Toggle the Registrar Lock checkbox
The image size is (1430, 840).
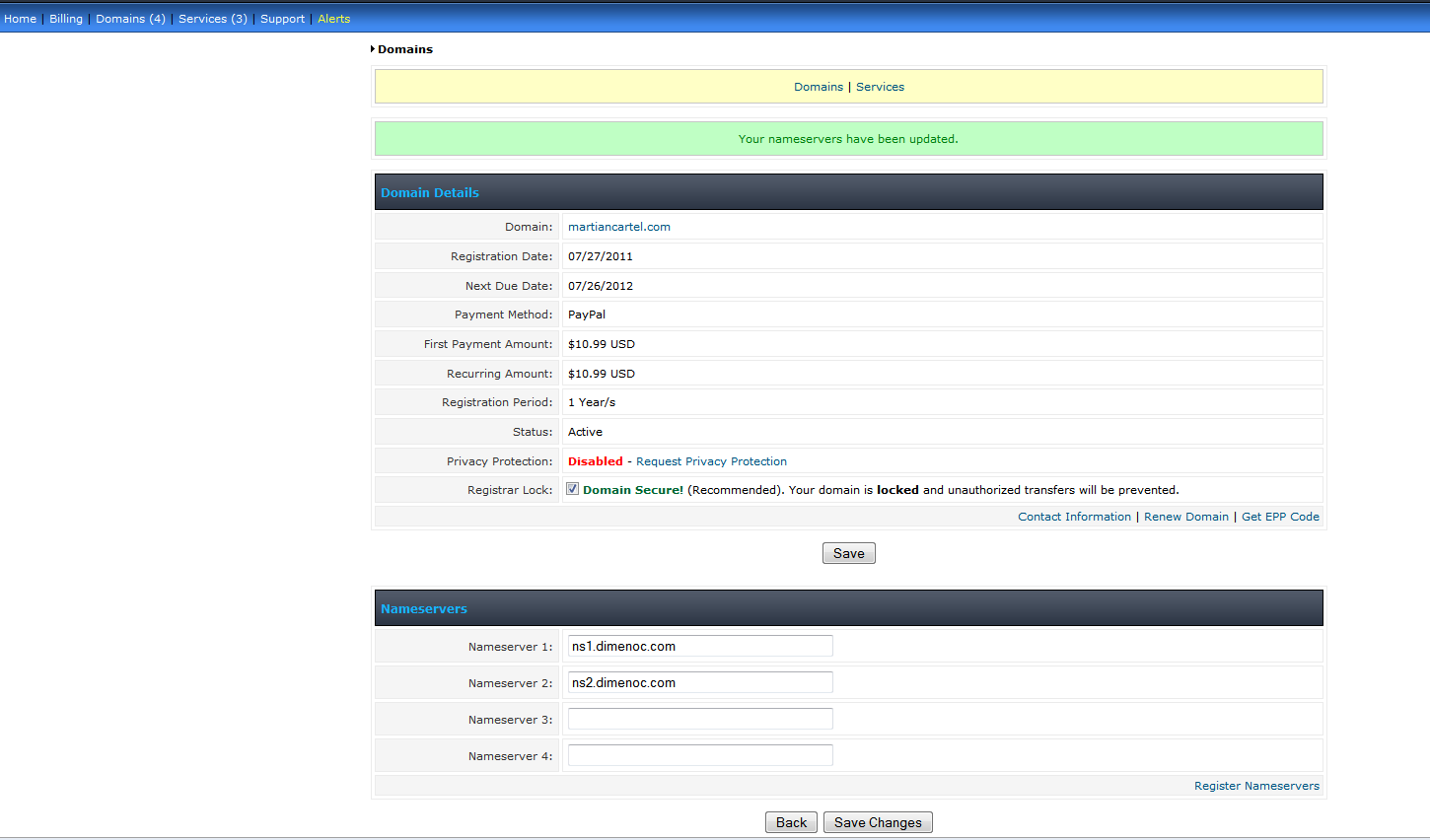pyautogui.click(x=572, y=489)
